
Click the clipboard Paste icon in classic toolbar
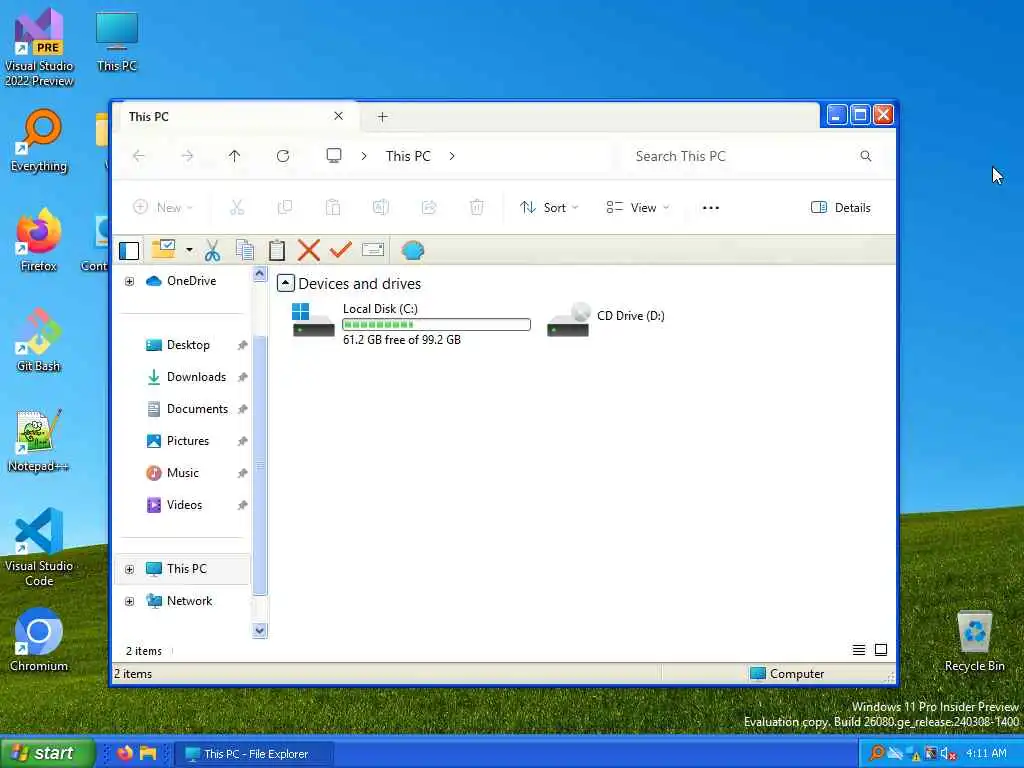click(277, 250)
